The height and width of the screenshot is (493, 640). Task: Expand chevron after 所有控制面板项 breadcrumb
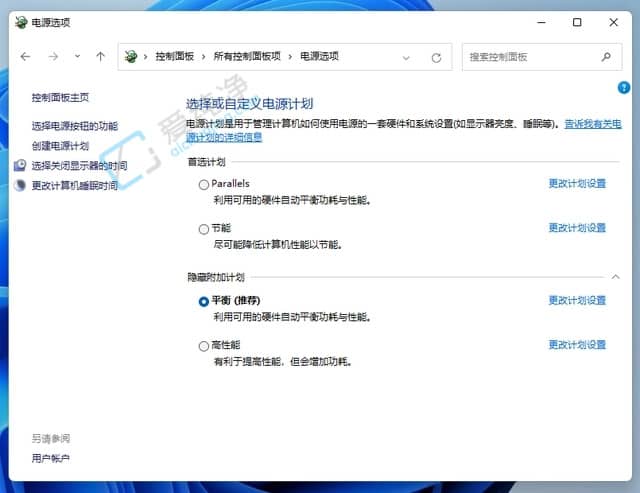click(290, 57)
